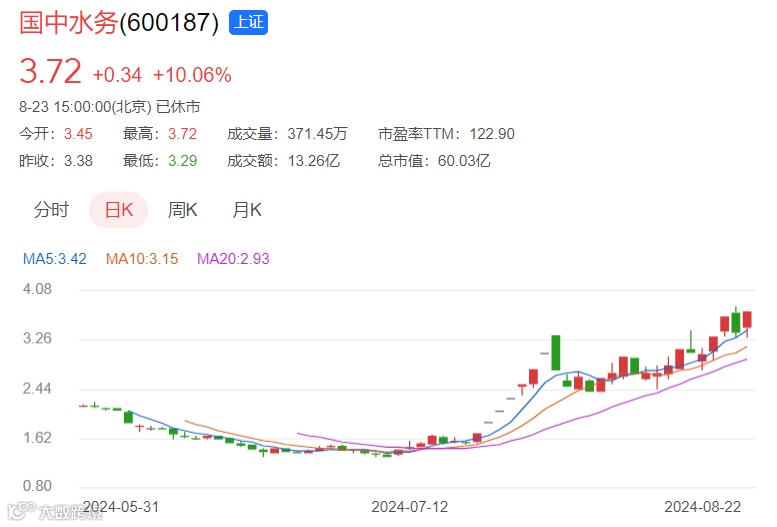
Task: Click the 1.62 price axis label
Action: click(x=37, y=437)
